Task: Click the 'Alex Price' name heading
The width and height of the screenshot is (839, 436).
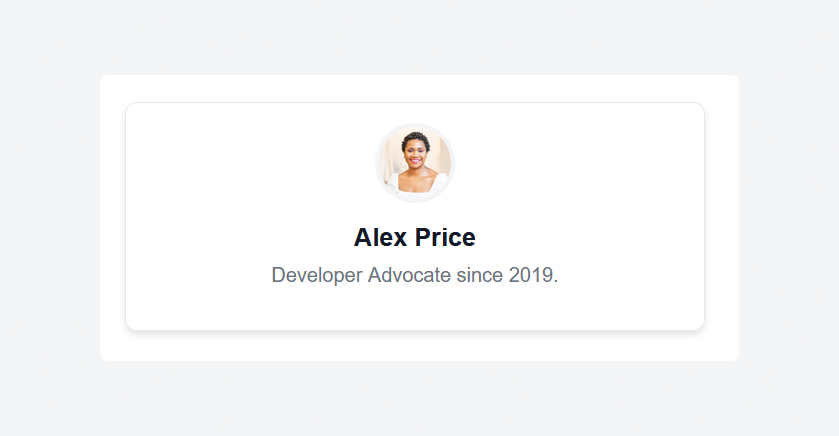Action: point(414,238)
